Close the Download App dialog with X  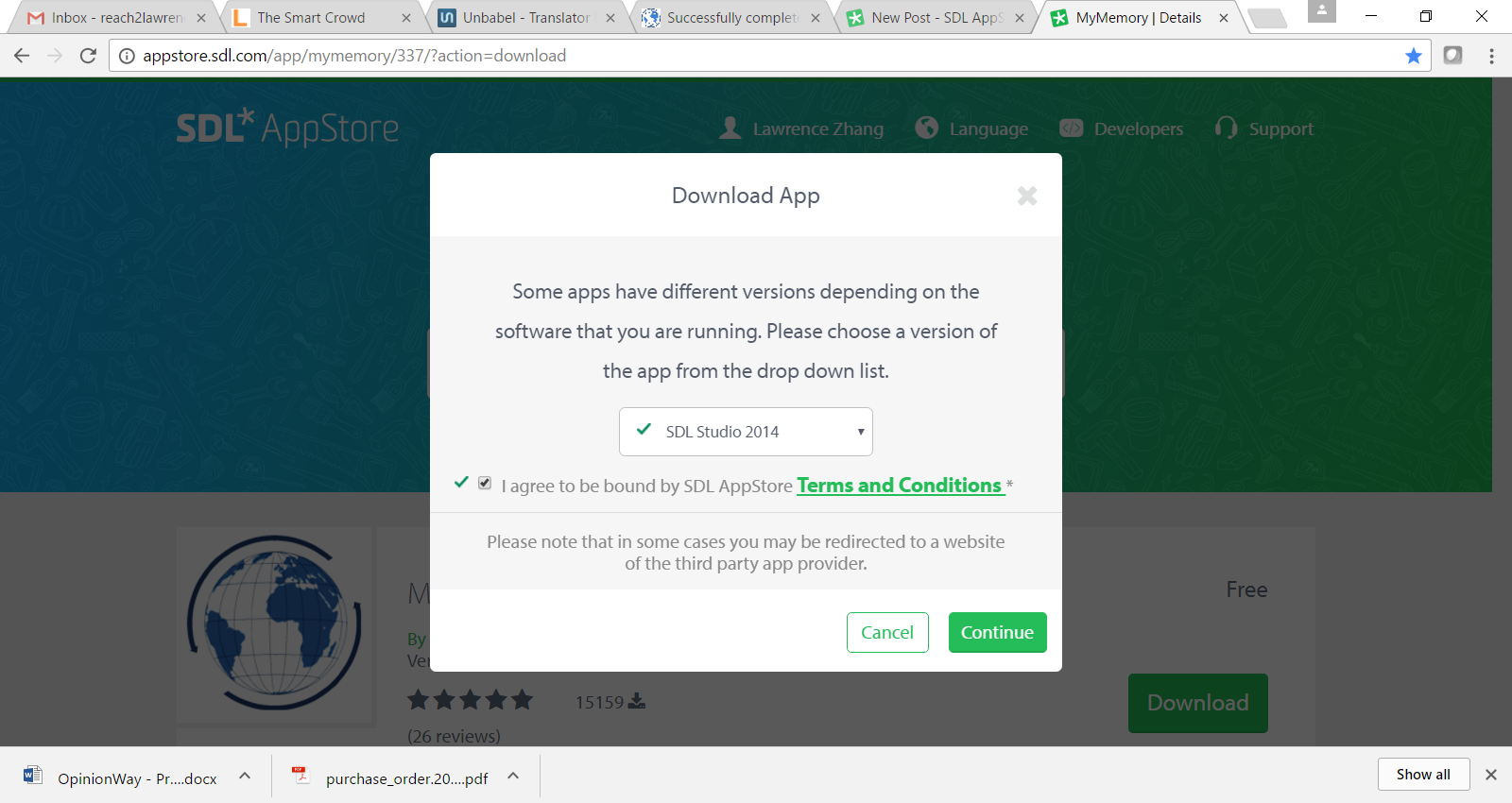pyautogui.click(x=1026, y=196)
